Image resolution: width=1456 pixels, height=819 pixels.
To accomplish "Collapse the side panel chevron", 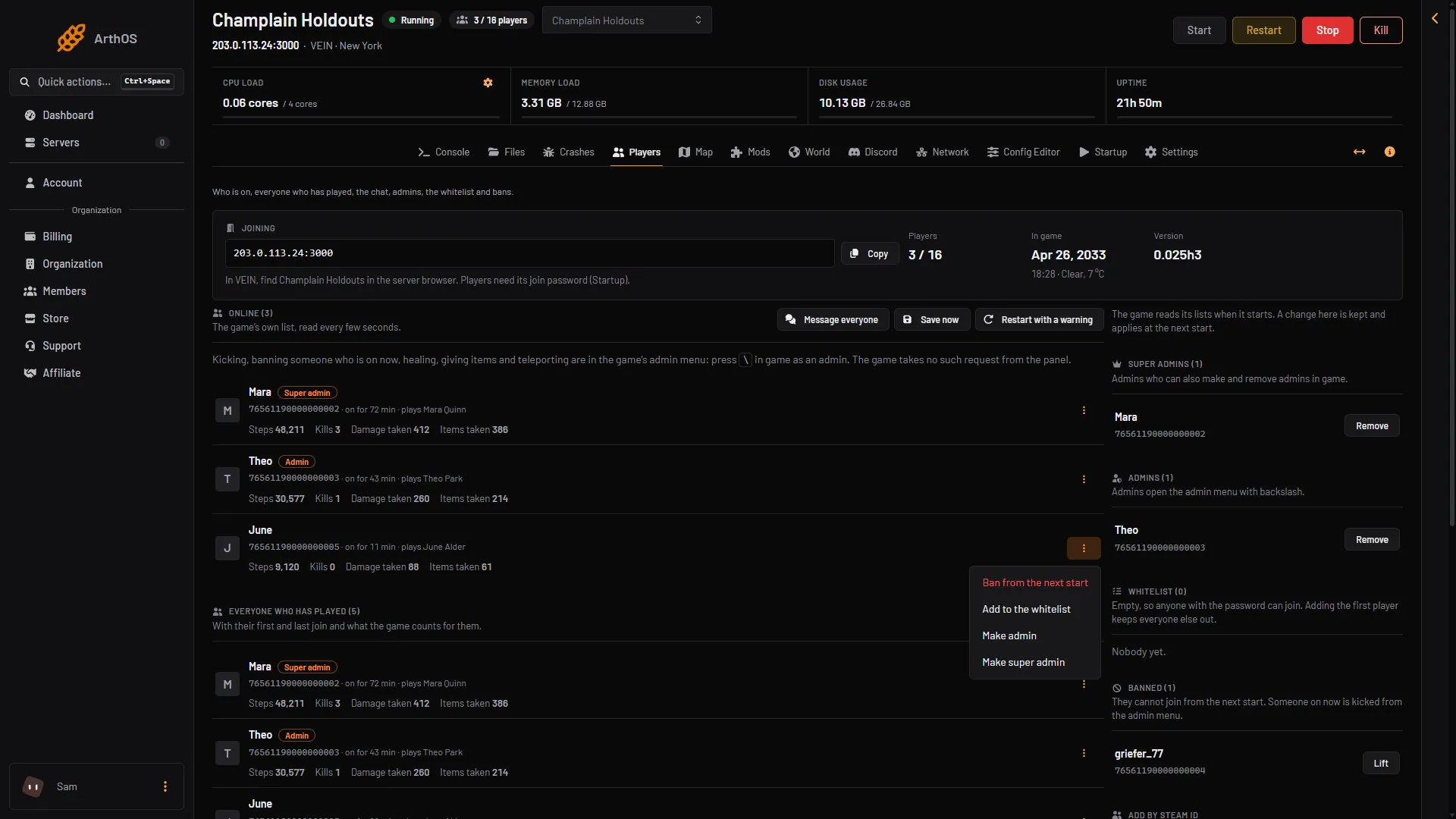I will click(x=1435, y=18).
